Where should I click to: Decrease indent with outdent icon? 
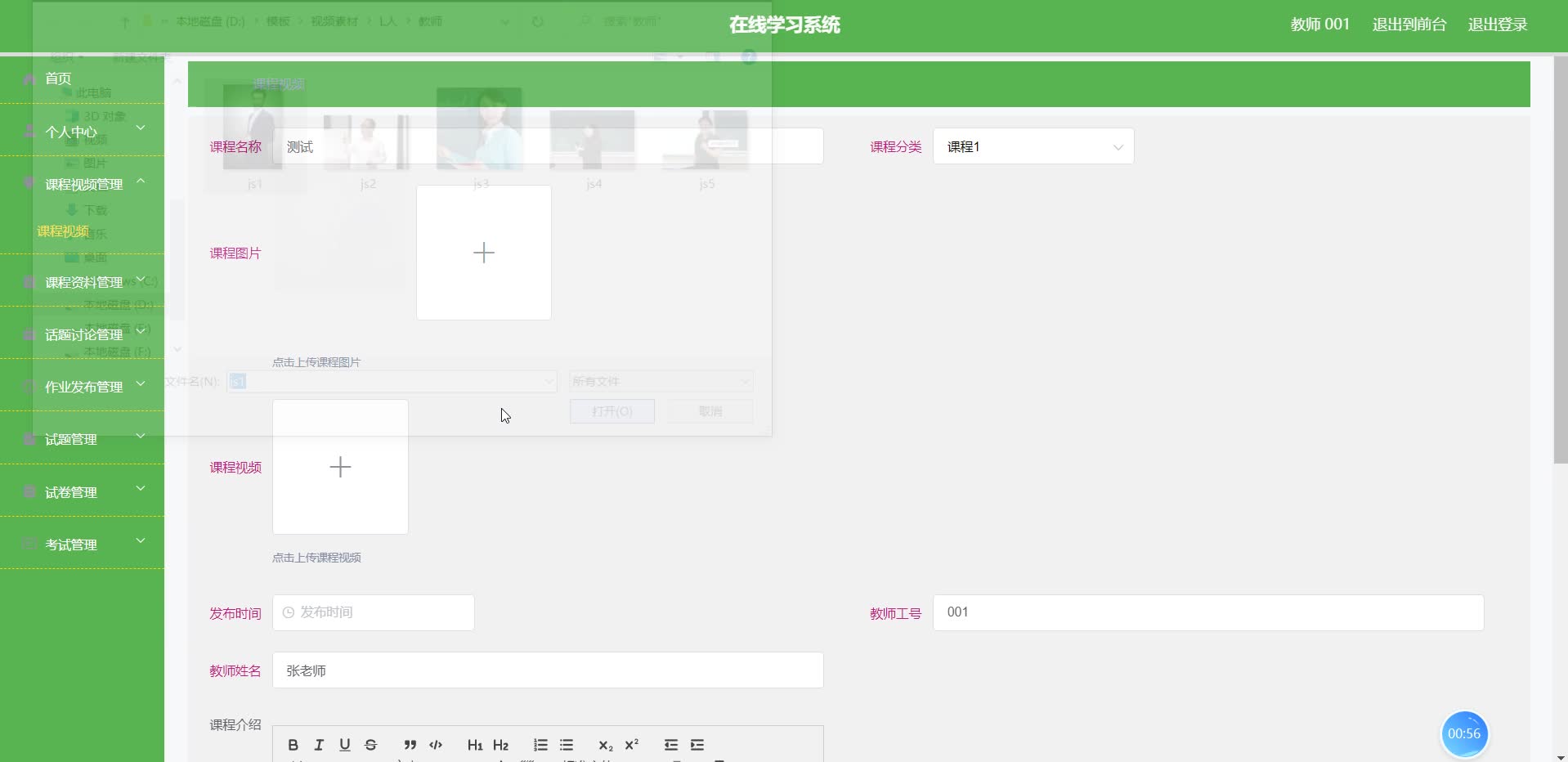pyautogui.click(x=671, y=745)
